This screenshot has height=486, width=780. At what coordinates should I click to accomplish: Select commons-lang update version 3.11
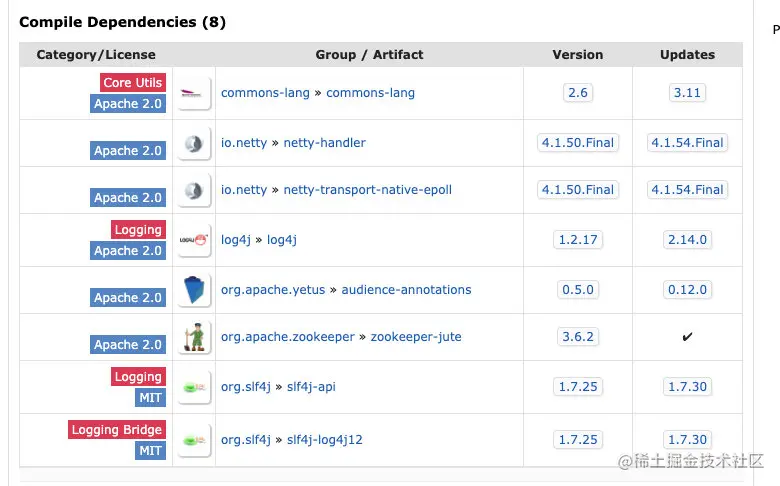point(687,93)
